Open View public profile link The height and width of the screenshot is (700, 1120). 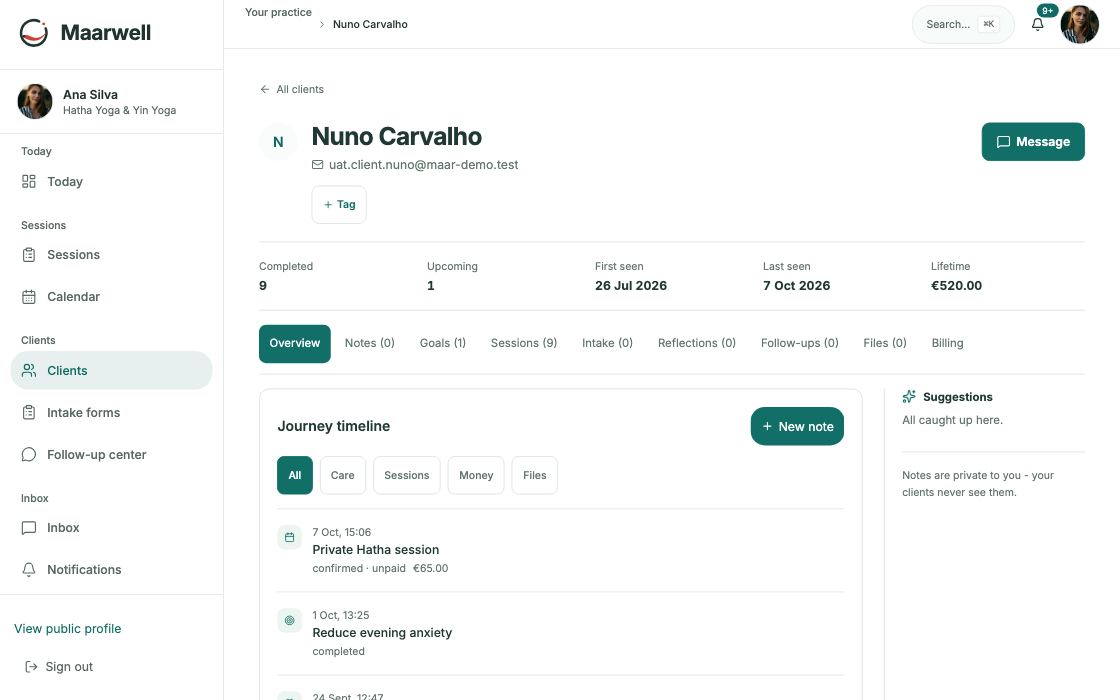coord(68,629)
